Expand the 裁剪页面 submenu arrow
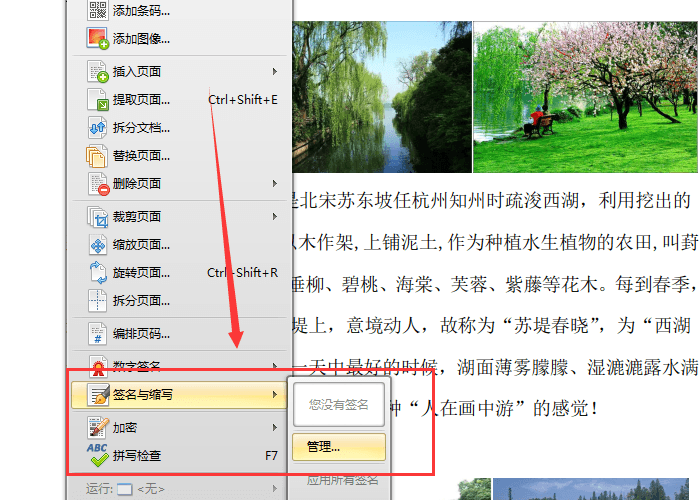The width and height of the screenshot is (700, 500). click(275, 217)
